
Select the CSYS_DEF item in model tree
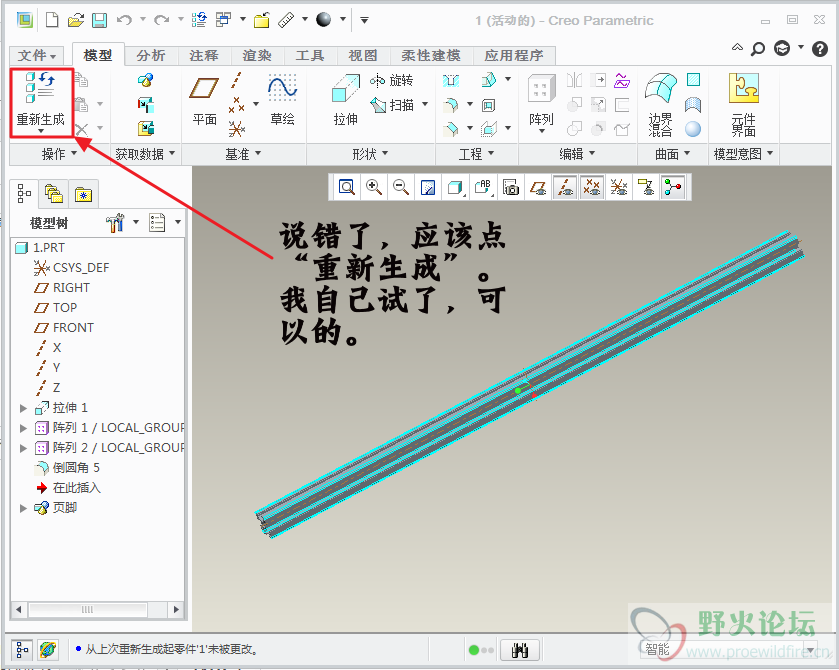point(71,268)
